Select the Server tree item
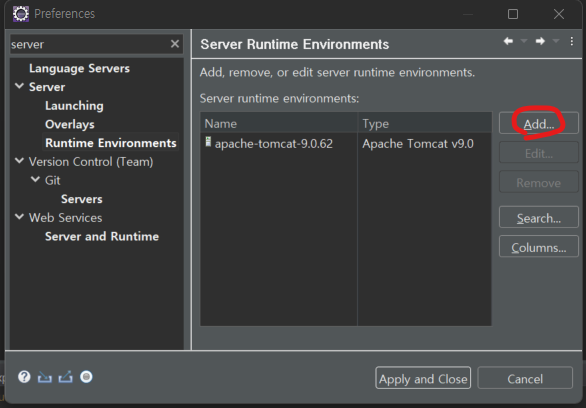This screenshot has width=586, height=408. 47,87
